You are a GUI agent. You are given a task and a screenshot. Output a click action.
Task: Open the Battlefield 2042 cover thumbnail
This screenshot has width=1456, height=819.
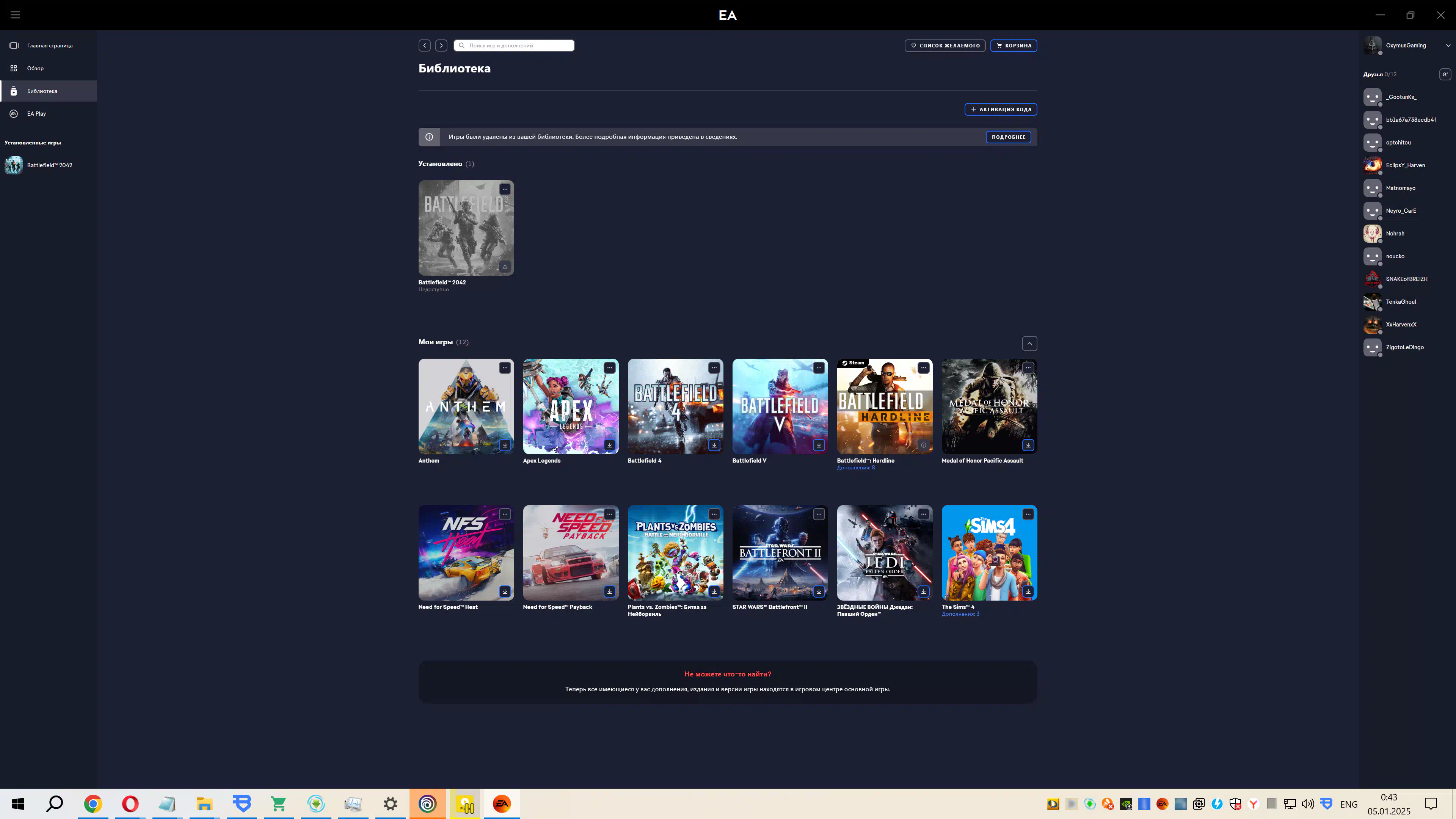[x=466, y=228]
